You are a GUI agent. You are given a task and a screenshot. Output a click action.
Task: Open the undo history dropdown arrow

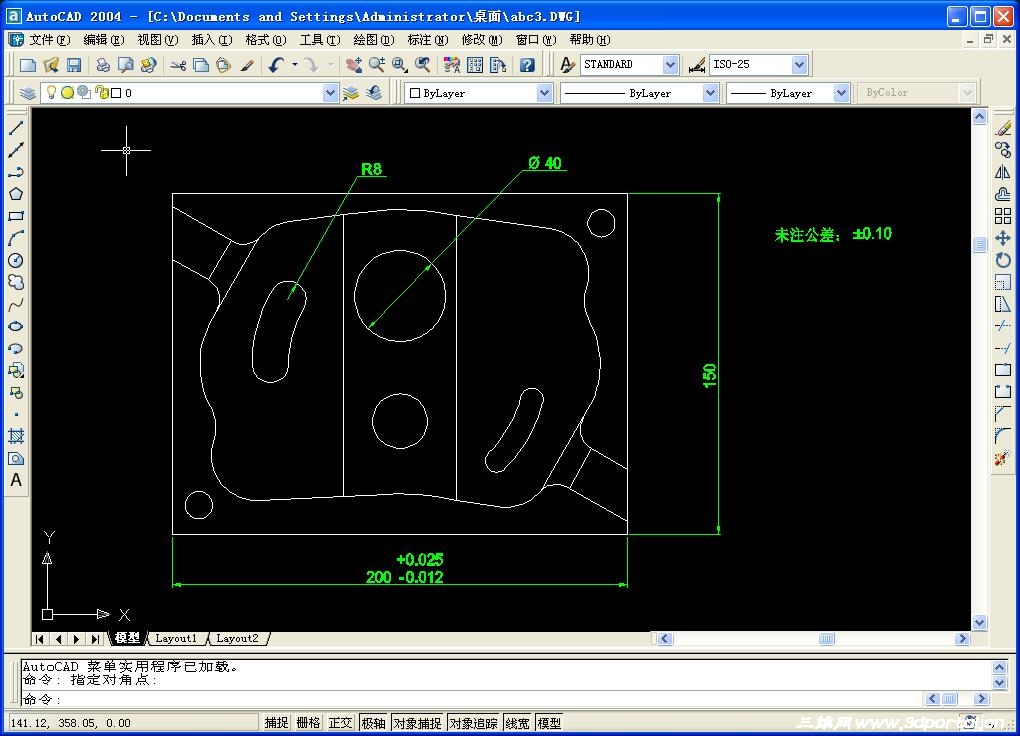[295, 64]
